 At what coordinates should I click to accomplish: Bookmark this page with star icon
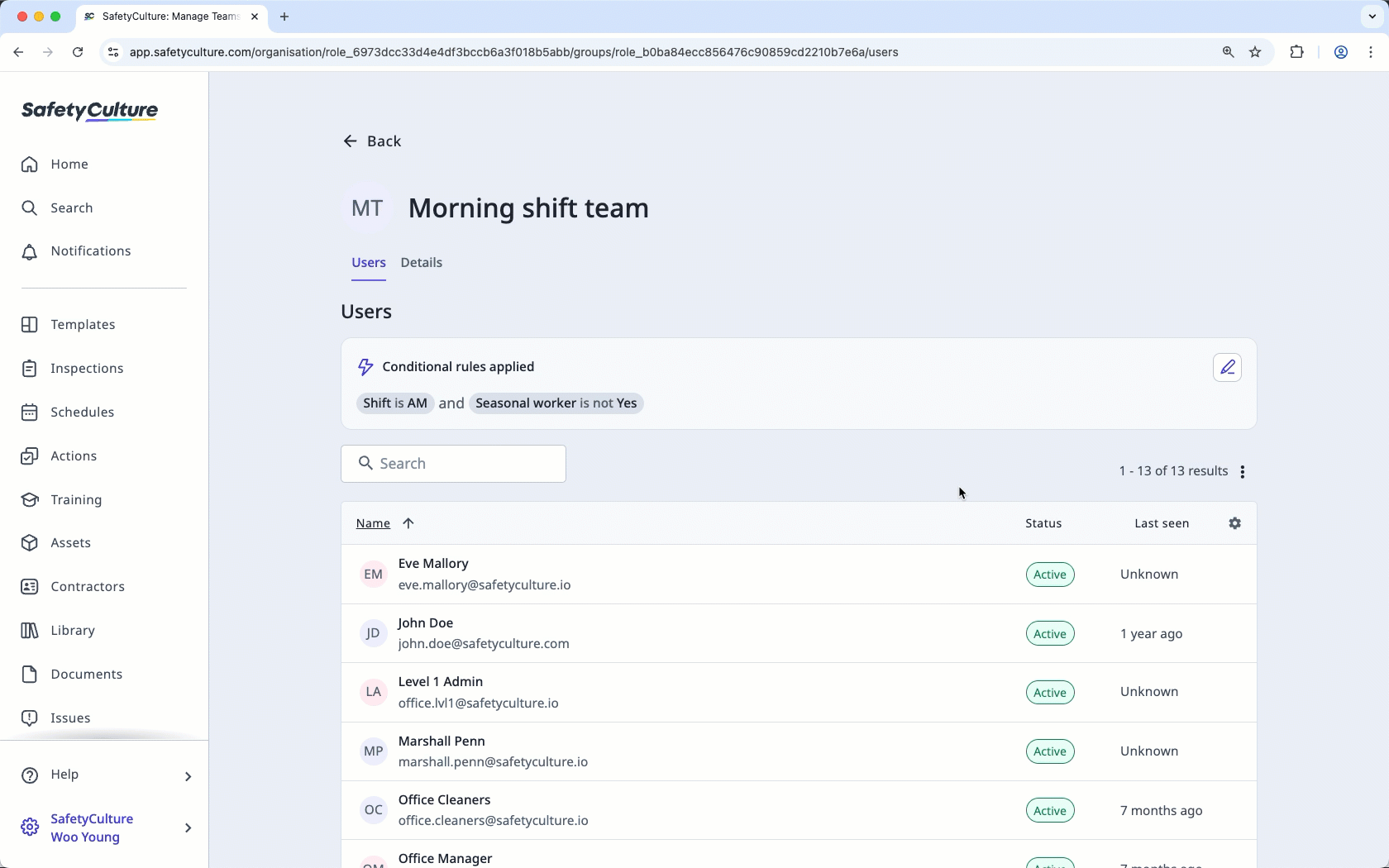1255,52
